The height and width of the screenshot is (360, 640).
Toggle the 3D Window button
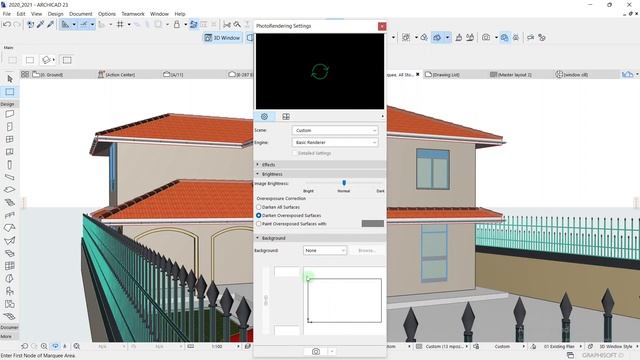pos(222,38)
